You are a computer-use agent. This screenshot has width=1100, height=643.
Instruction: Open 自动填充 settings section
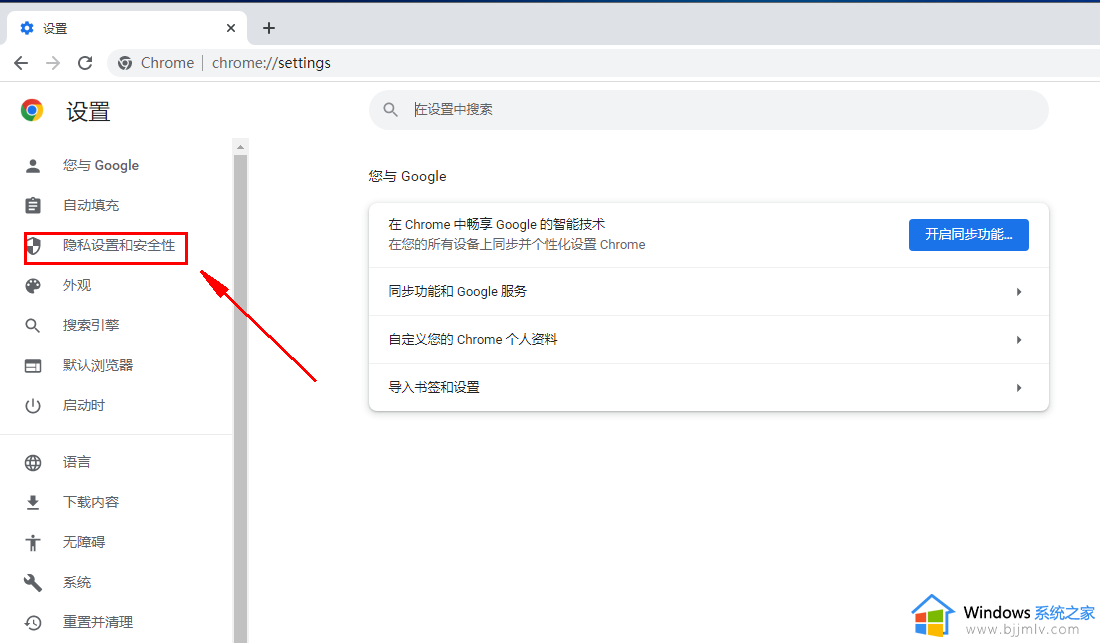(x=91, y=205)
